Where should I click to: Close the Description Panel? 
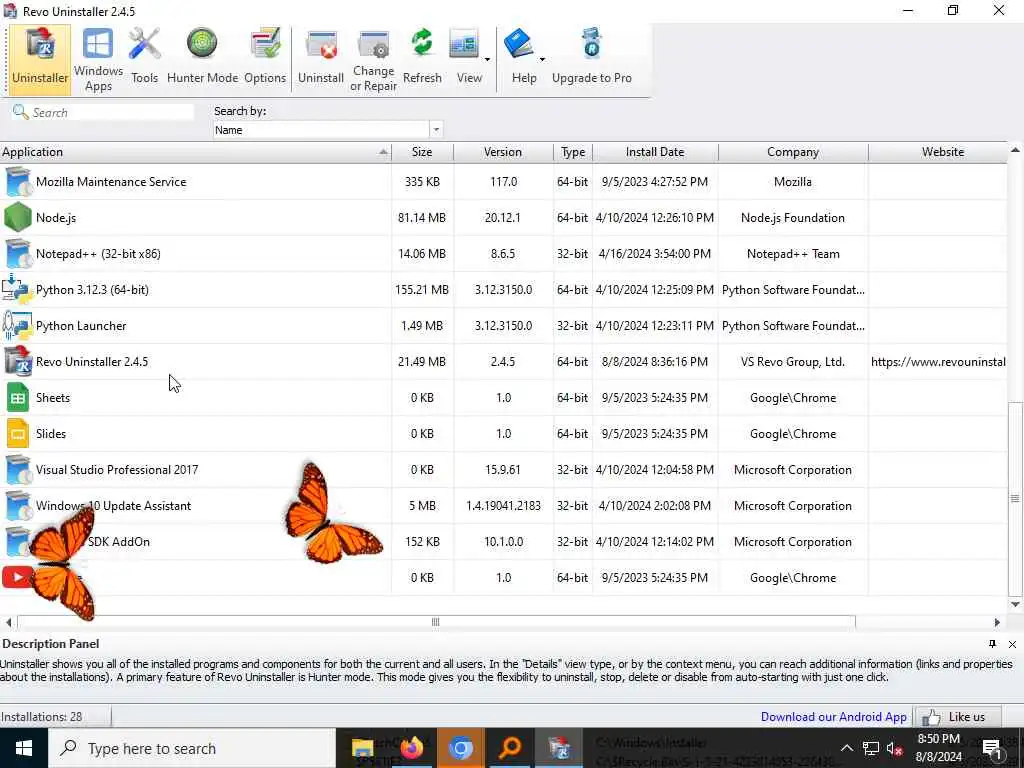coord(1012,644)
